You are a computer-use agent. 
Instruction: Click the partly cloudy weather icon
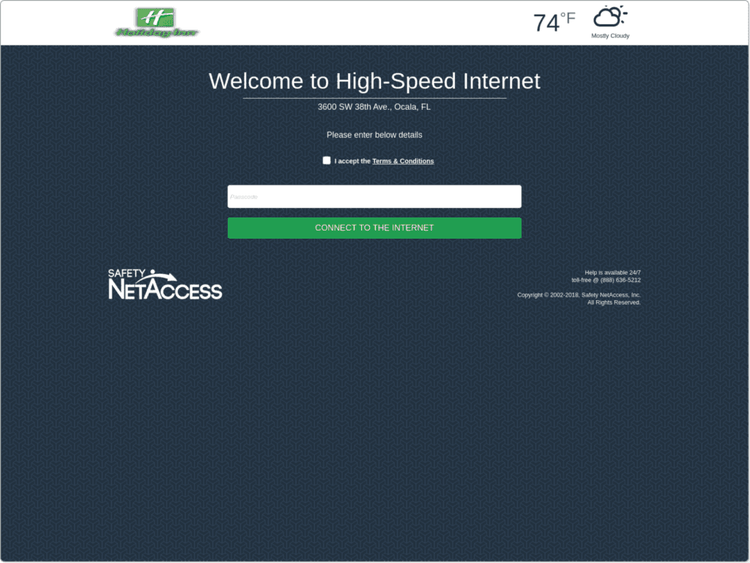tap(610, 17)
